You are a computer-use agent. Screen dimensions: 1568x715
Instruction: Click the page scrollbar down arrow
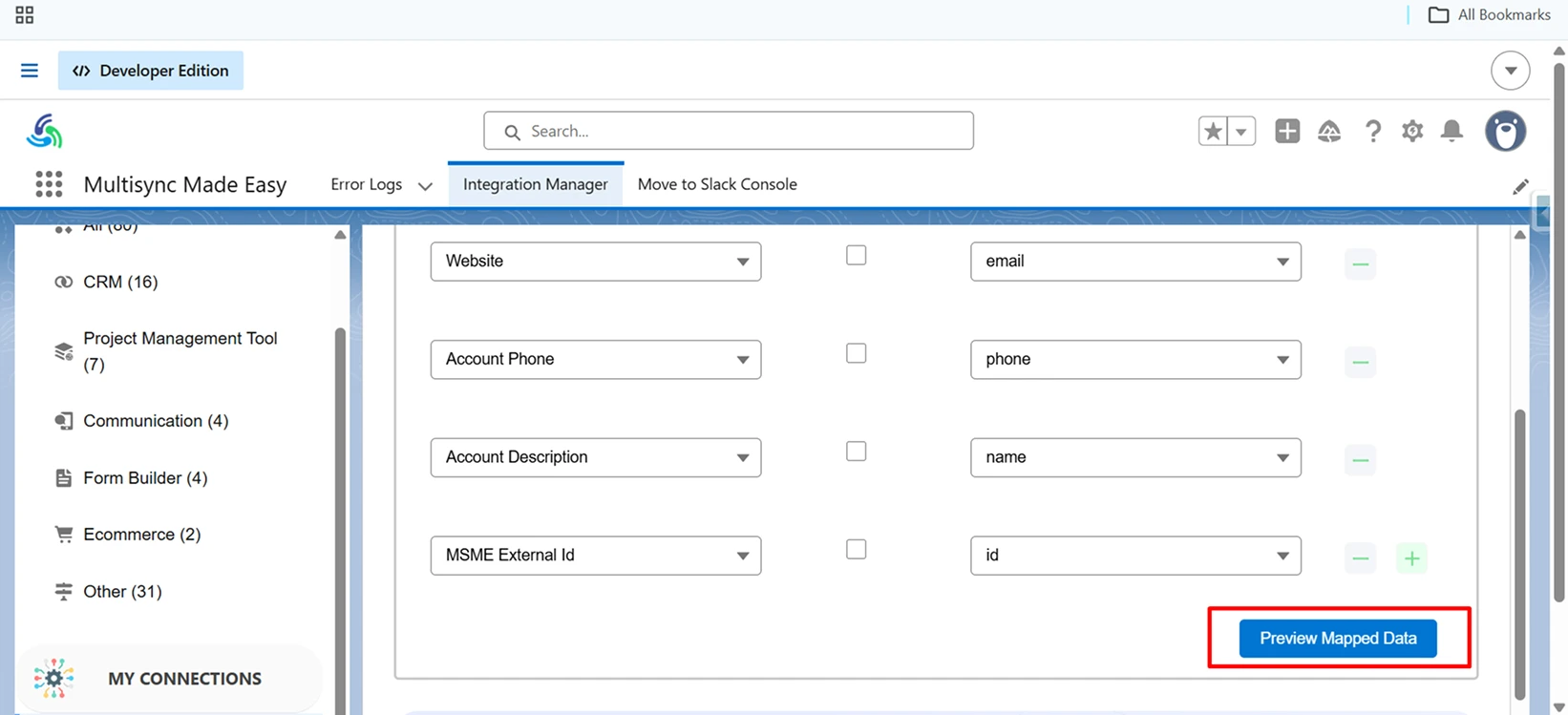pyautogui.click(x=1559, y=707)
